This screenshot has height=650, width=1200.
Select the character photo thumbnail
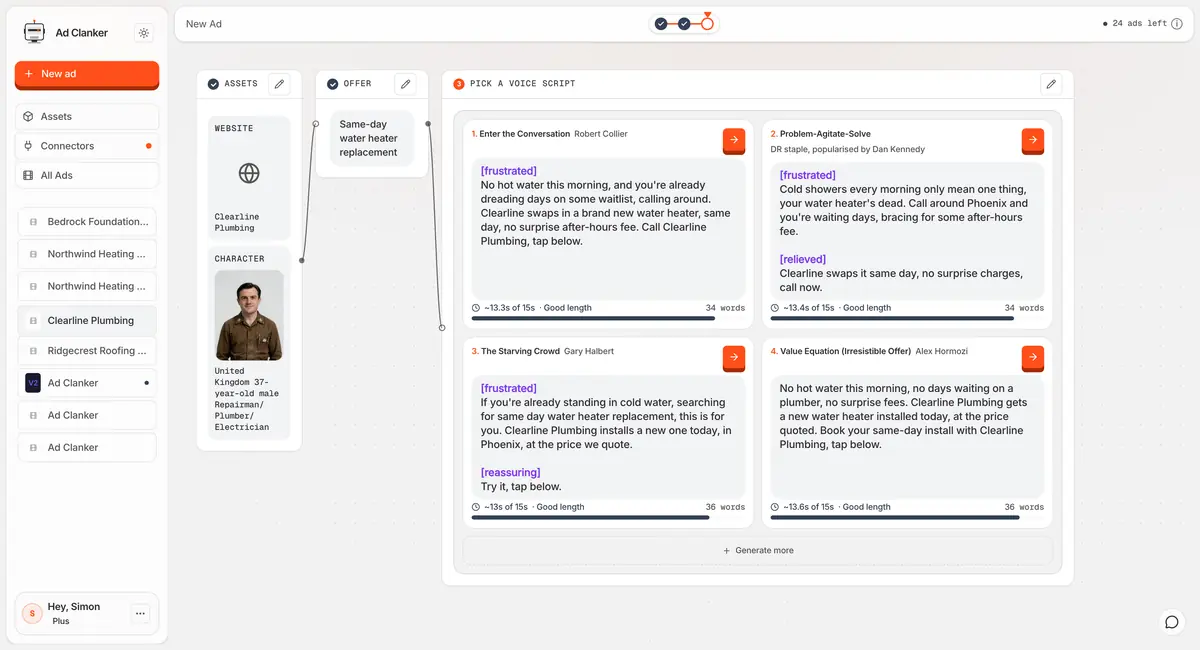click(249, 315)
